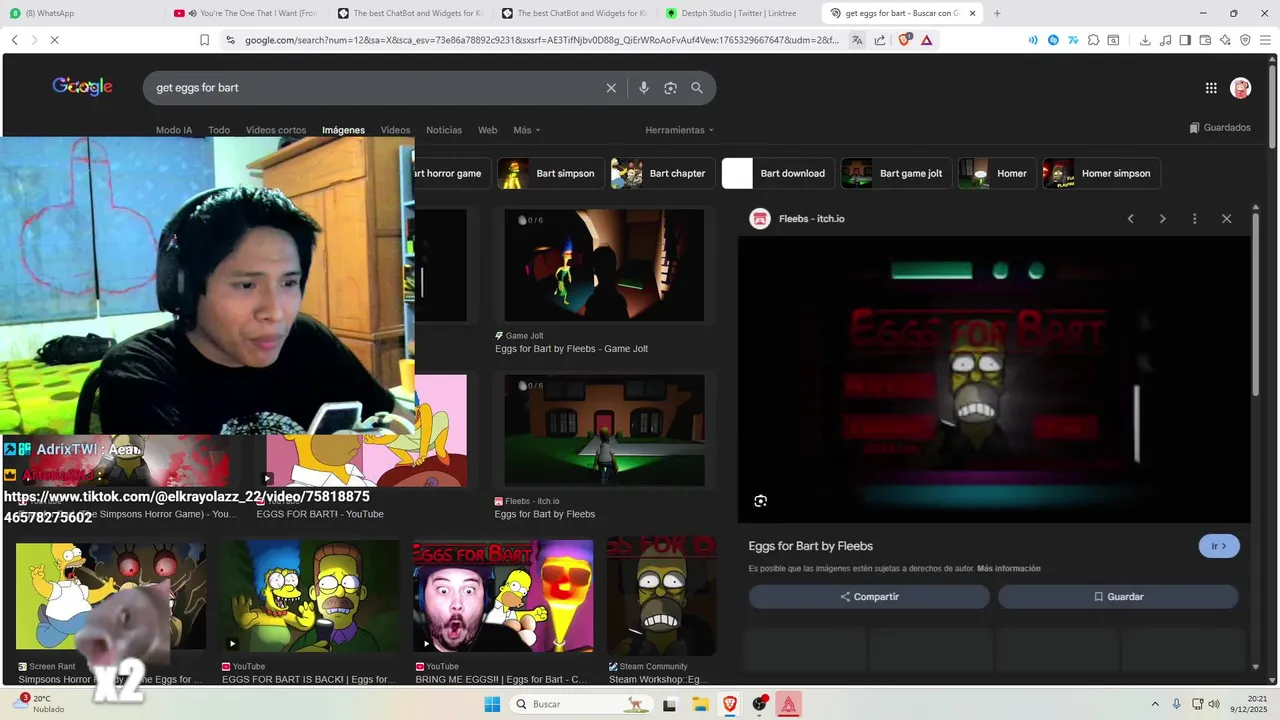Open Brave Rewards triangle icon
This screenshot has height=720, width=1280.
point(927,40)
